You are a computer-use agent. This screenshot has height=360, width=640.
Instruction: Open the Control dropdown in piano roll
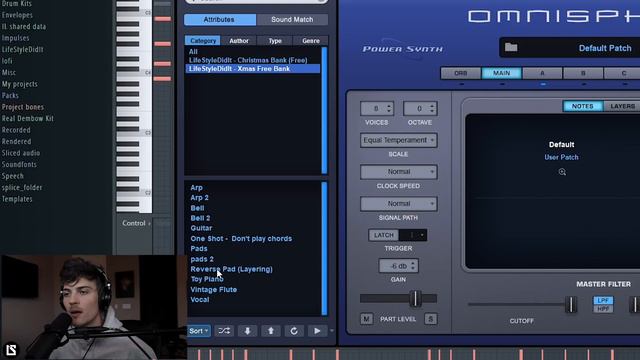[x=136, y=223]
